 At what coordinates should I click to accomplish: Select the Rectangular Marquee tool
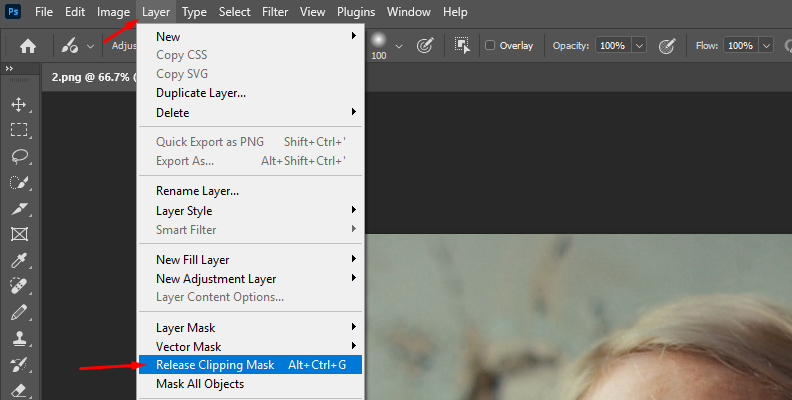[19, 130]
